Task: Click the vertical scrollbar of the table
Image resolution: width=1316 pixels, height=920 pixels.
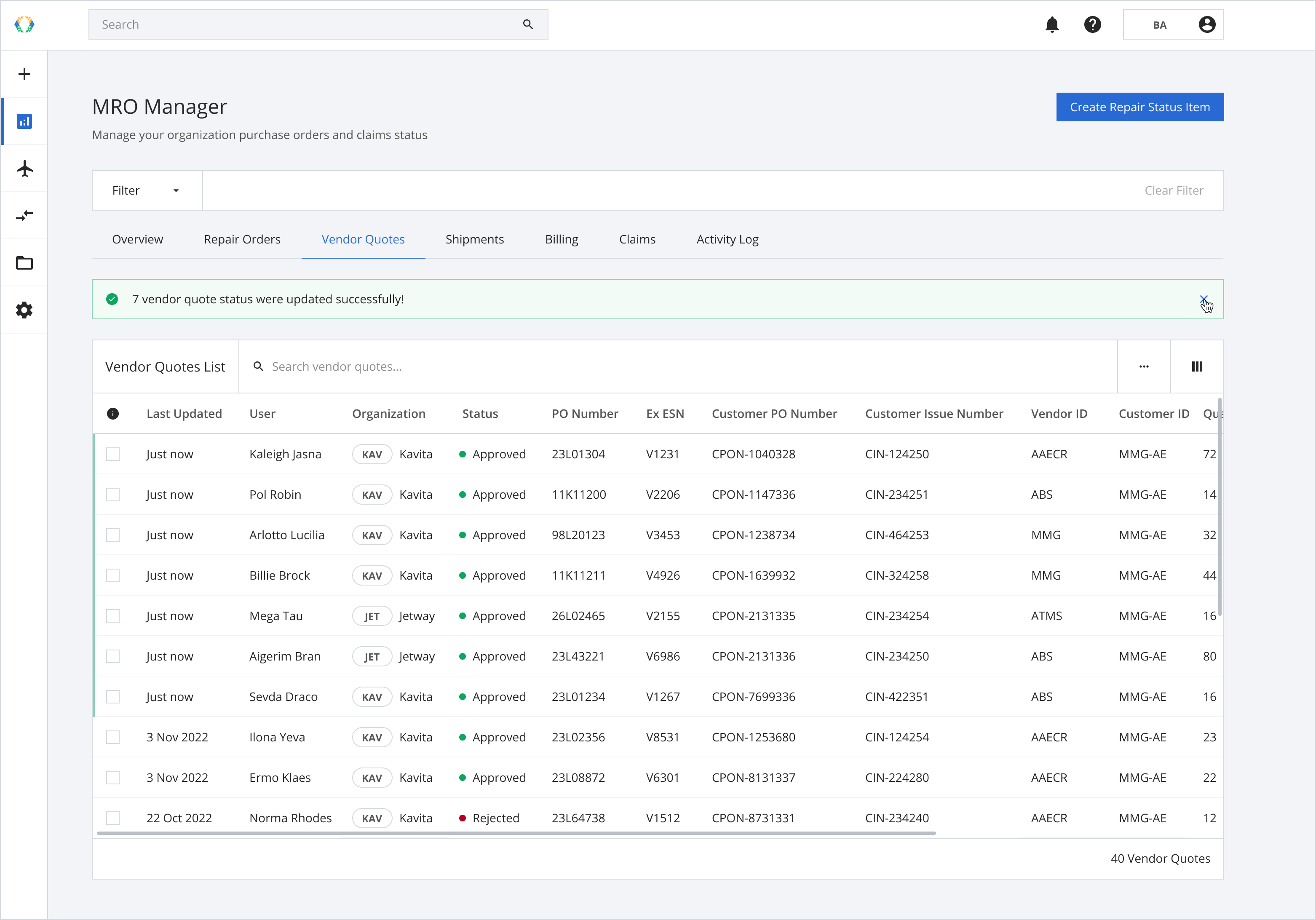Action: click(x=1220, y=507)
